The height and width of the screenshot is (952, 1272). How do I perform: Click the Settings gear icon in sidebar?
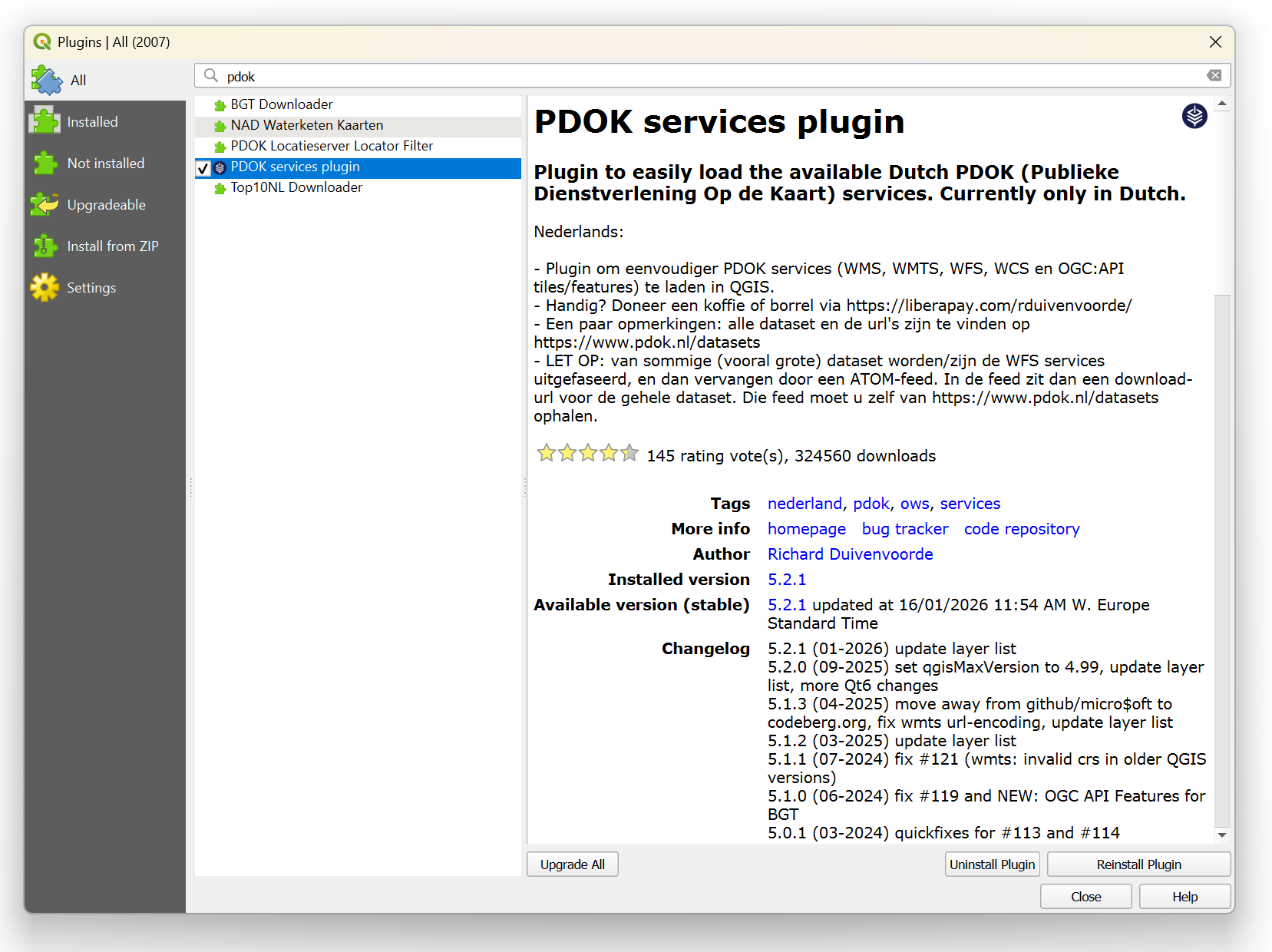(45, 287)
